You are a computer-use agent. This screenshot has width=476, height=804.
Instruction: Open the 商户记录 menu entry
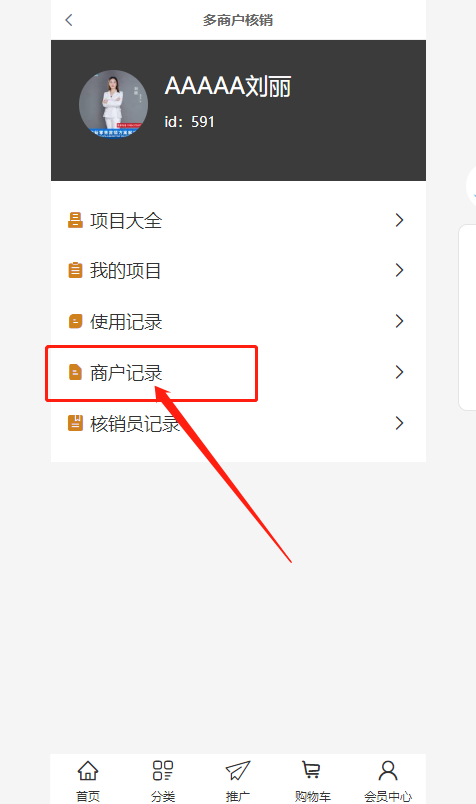[239, 373]
